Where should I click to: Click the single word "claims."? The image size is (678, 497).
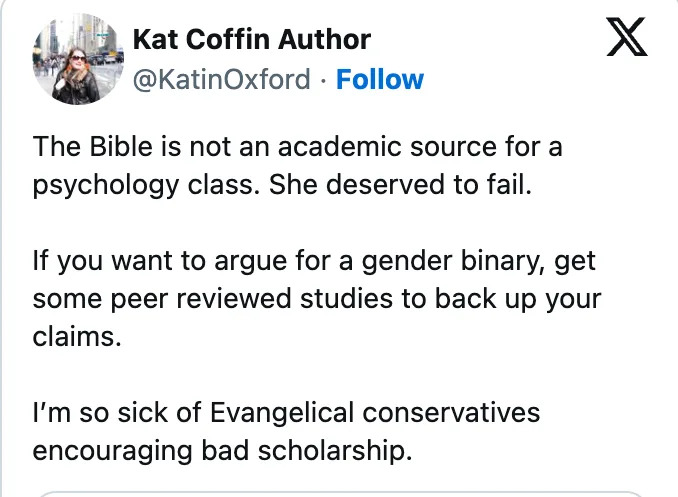[x=76, y=338]
